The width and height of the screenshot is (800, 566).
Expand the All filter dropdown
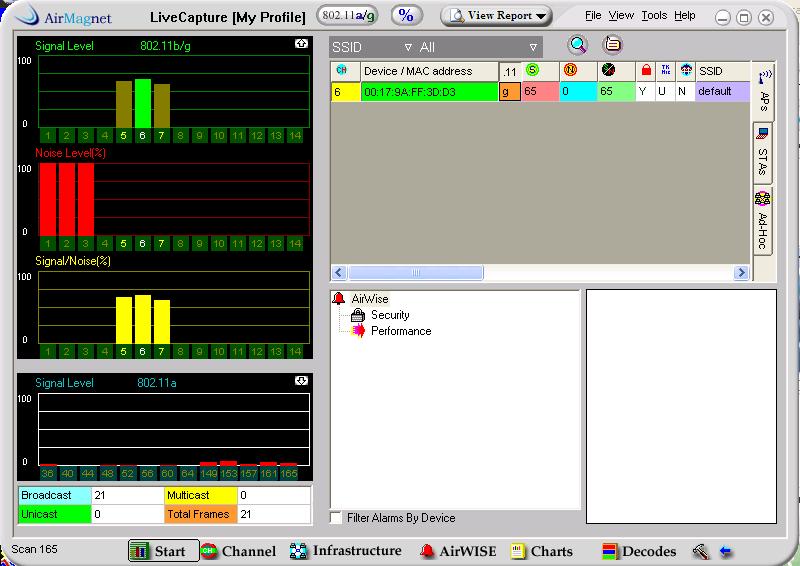coord(478,47)
